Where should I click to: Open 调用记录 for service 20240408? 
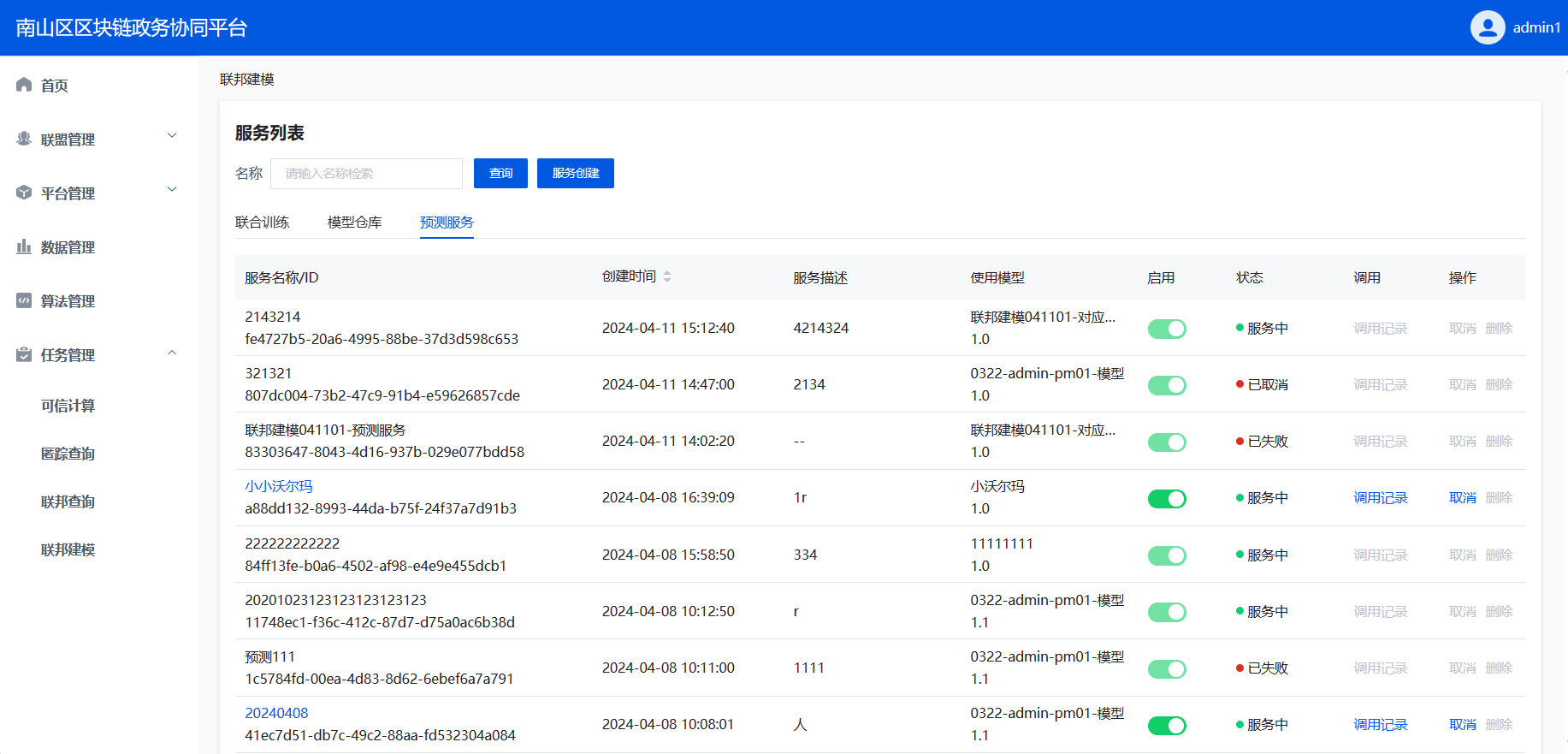pyautogui.click(x=1381, y=725)
